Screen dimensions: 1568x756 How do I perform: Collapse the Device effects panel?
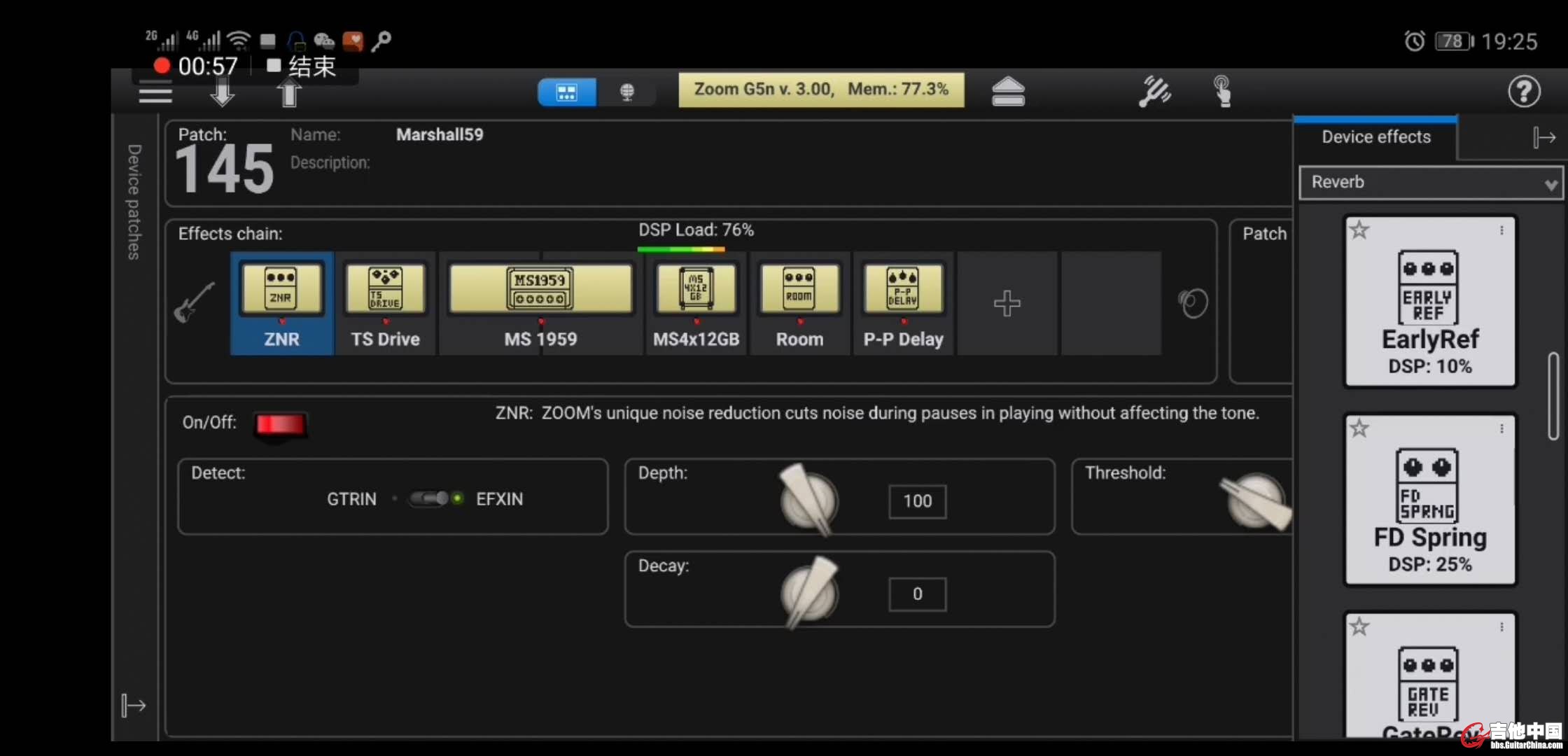click(x=1543, y=138)
